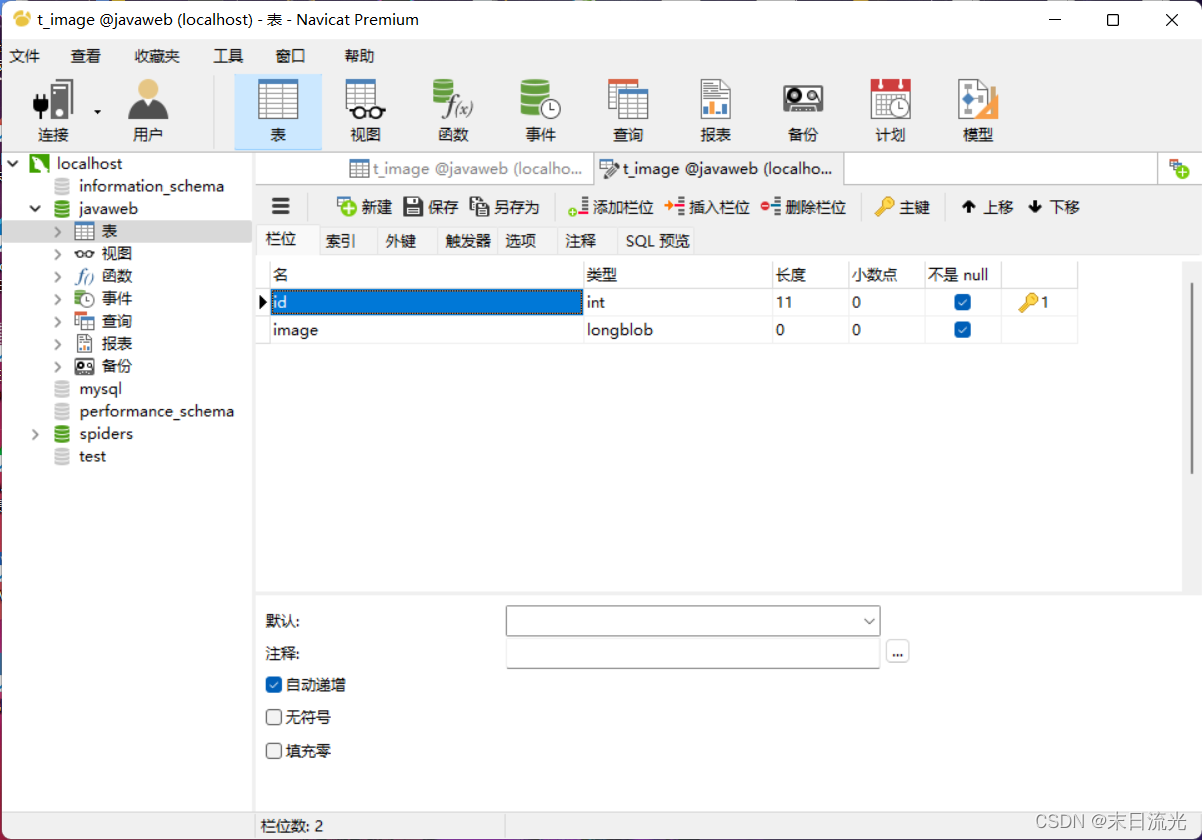This screenshot has width=1202, height=840.
Task: Click the 另存为 (Save As) button
Action: pyautogui.click(x=504, y=207)
